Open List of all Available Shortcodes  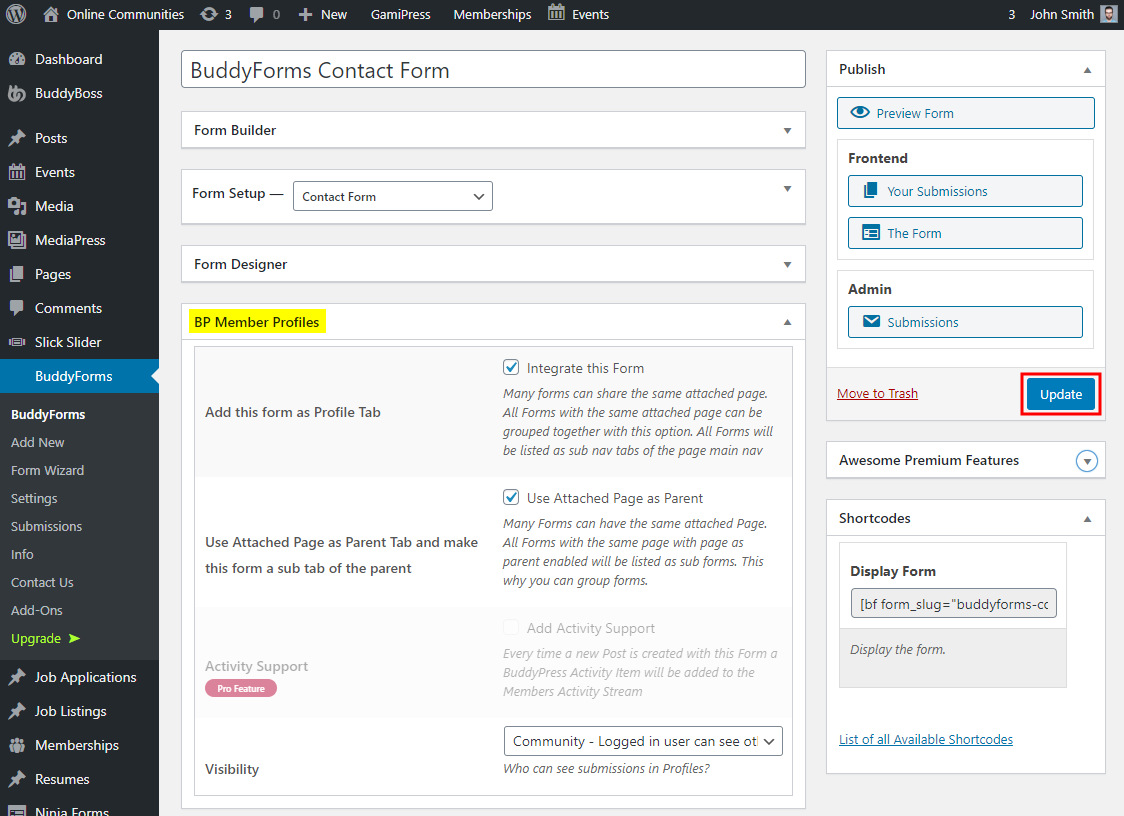pyautogui.click(x=925, y=739)
